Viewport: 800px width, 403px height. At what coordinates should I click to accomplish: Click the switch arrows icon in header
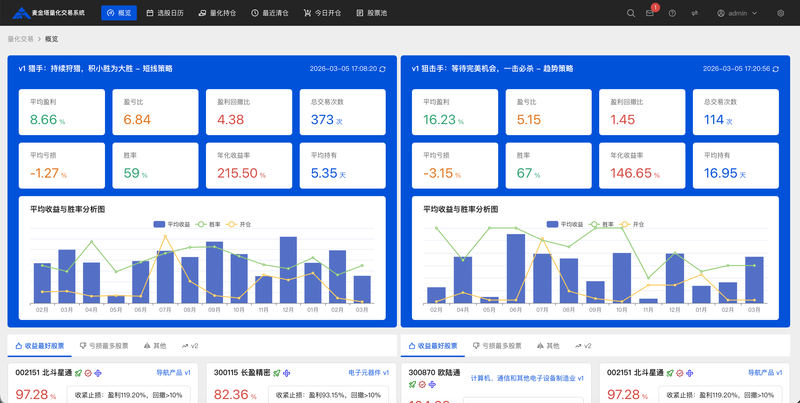(x=694, y=14)
